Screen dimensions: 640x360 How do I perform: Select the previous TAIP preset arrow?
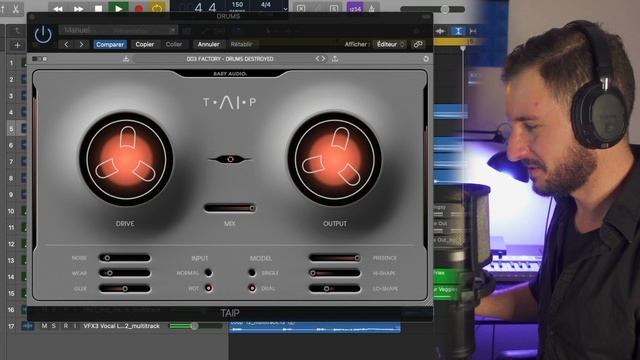(x=317, y=59)
